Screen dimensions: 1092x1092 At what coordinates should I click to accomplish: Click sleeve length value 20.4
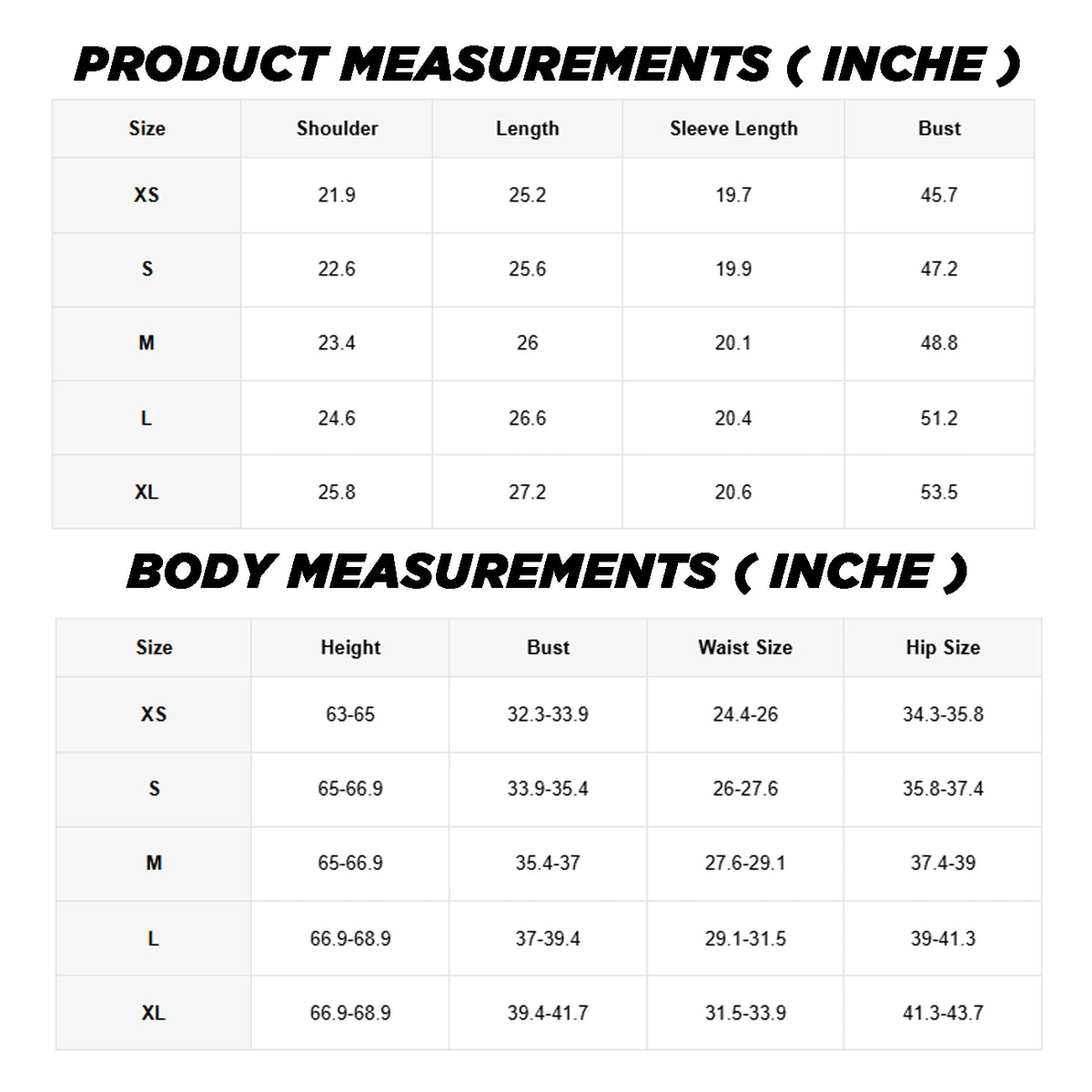(x=733, y=419)
